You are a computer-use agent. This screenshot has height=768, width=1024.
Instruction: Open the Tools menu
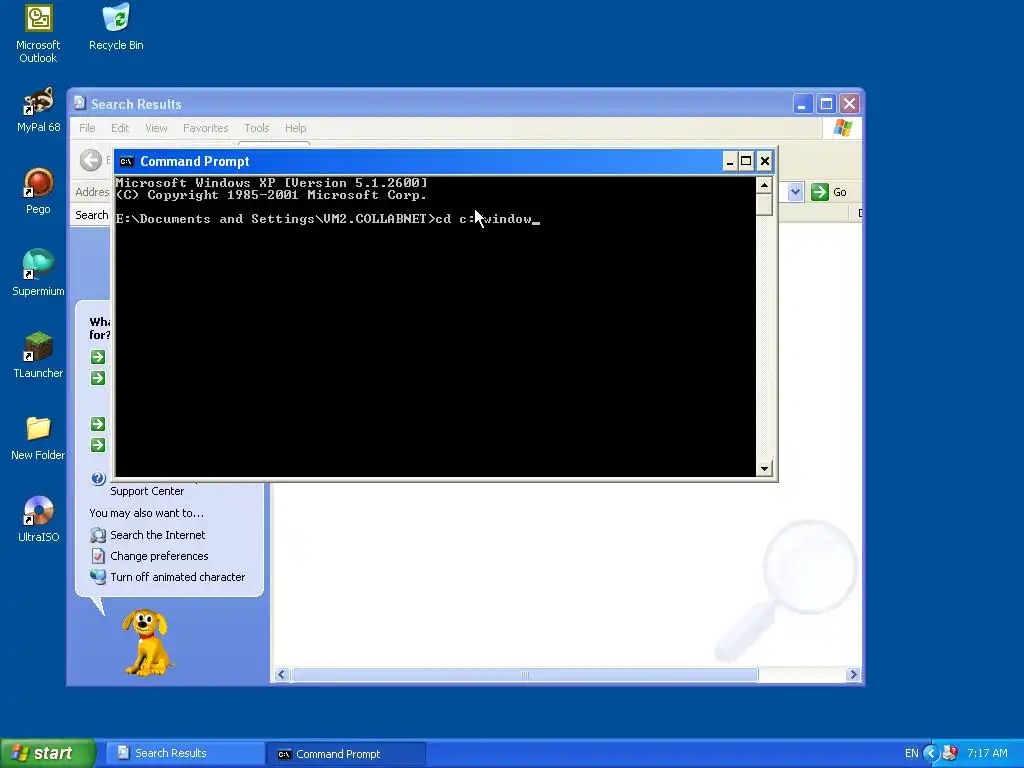[x=257, y=128]
